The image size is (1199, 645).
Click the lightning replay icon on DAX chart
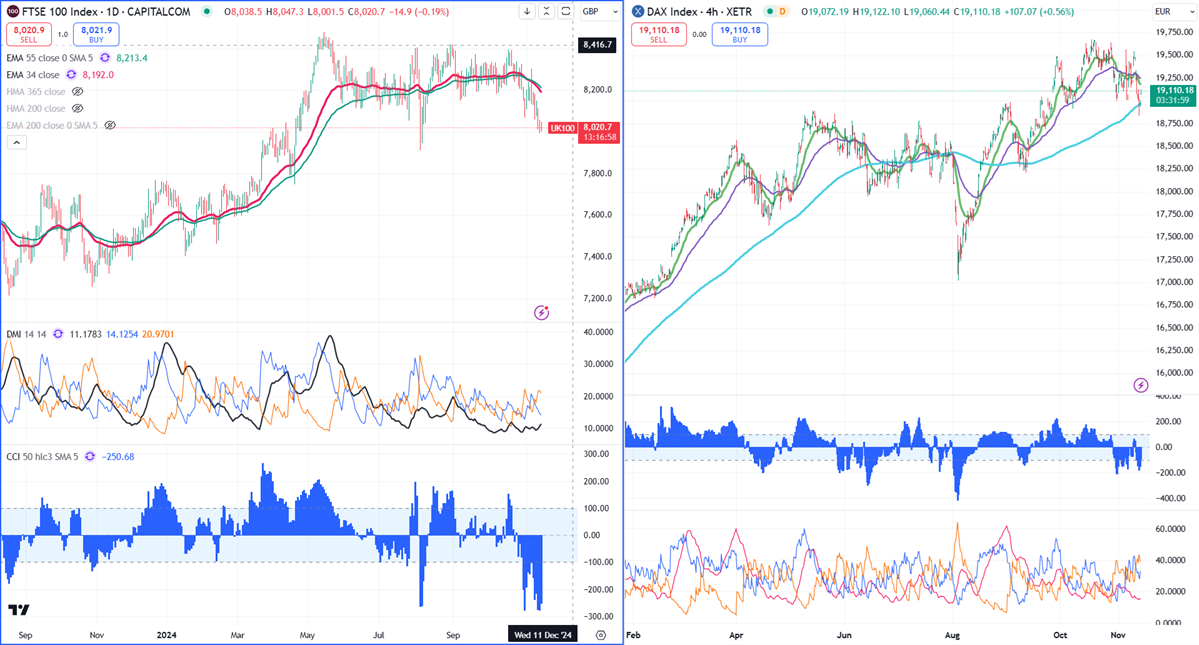(1140, 385)
